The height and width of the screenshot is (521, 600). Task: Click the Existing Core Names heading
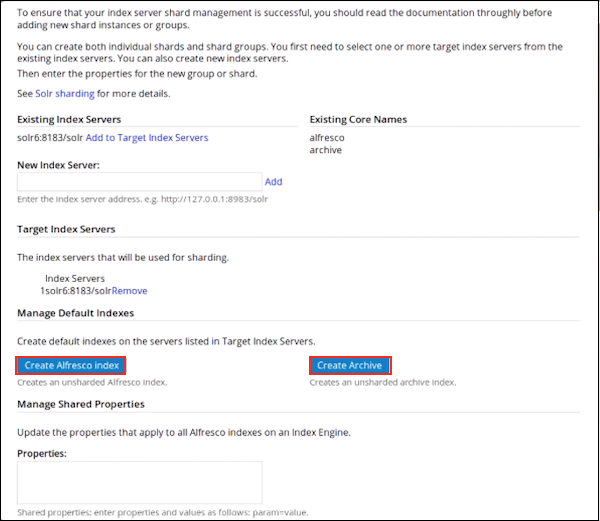tap(358, 120)
